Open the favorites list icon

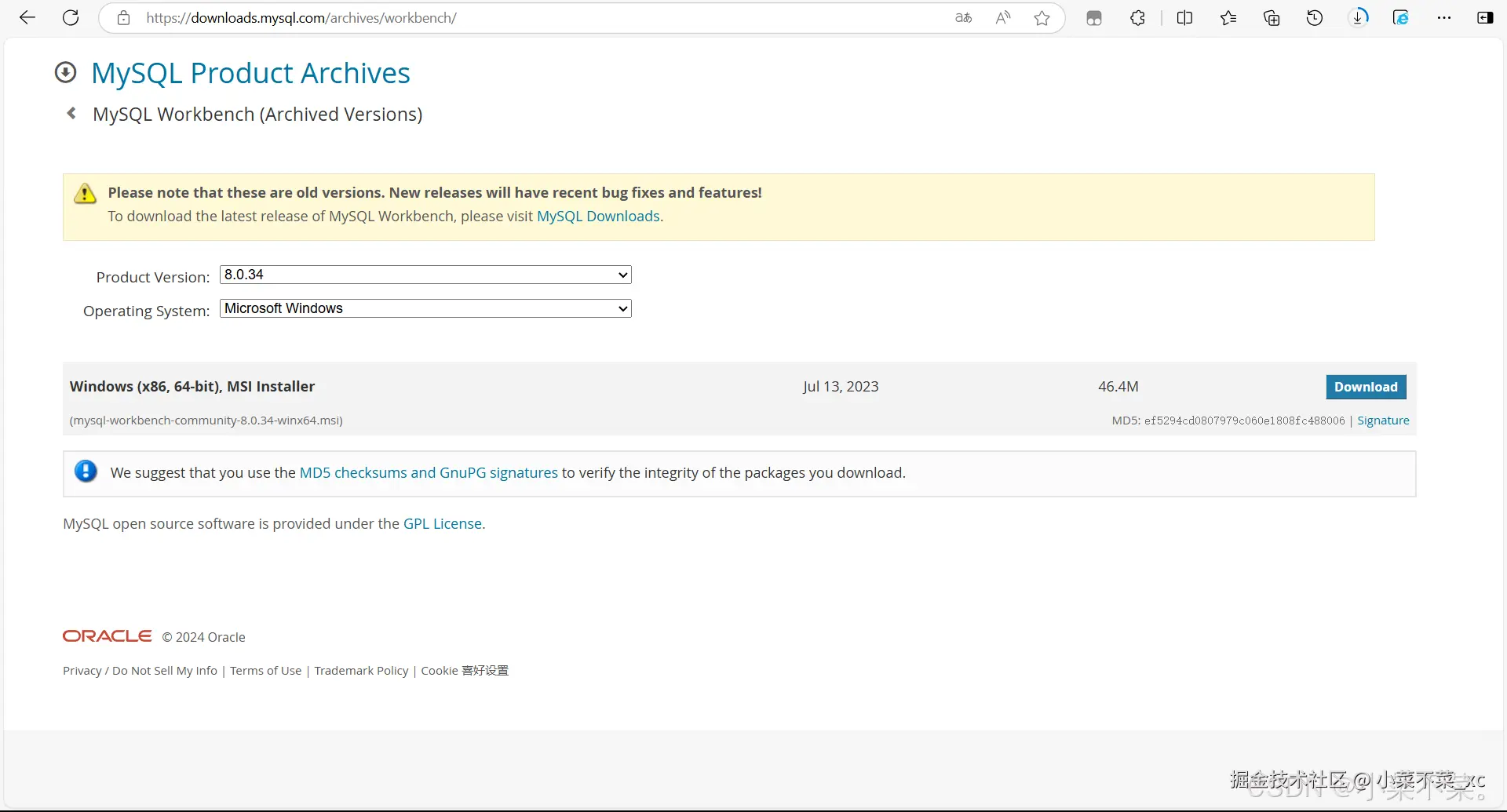[x=1228, y=18]
